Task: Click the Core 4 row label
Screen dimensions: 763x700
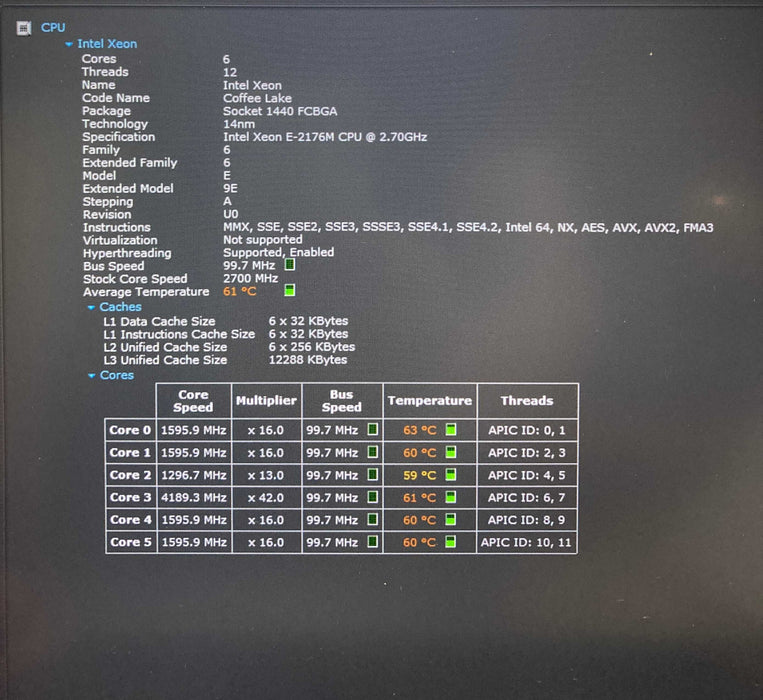Action: [130, 520]
